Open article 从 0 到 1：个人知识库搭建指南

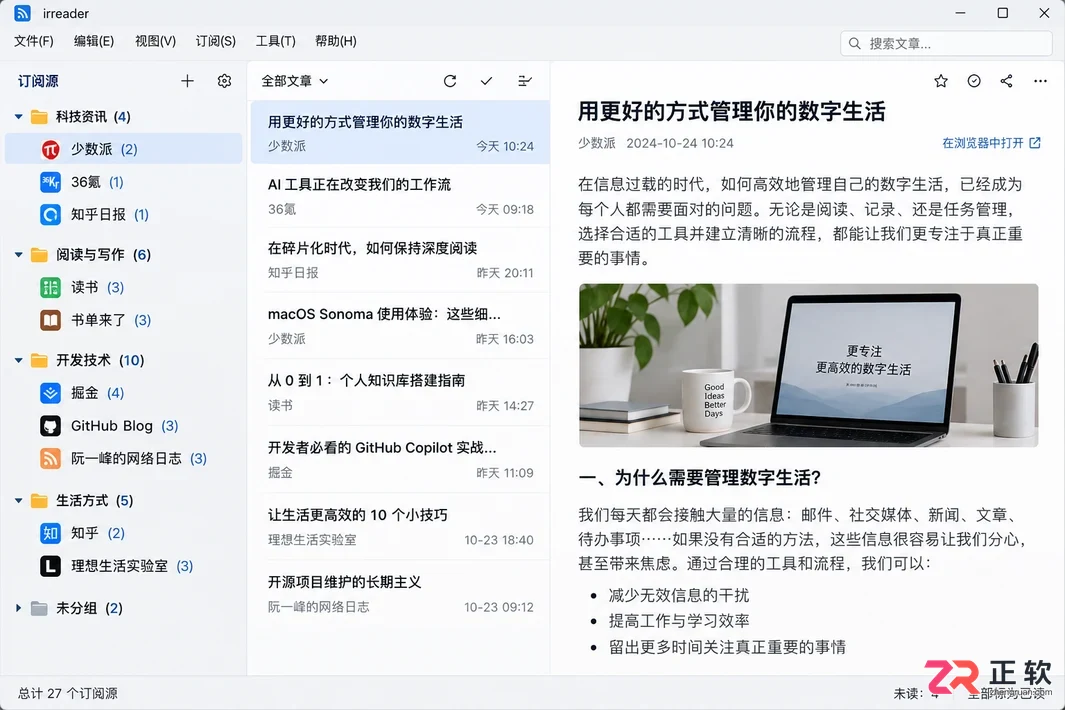(x=400, y=392)
